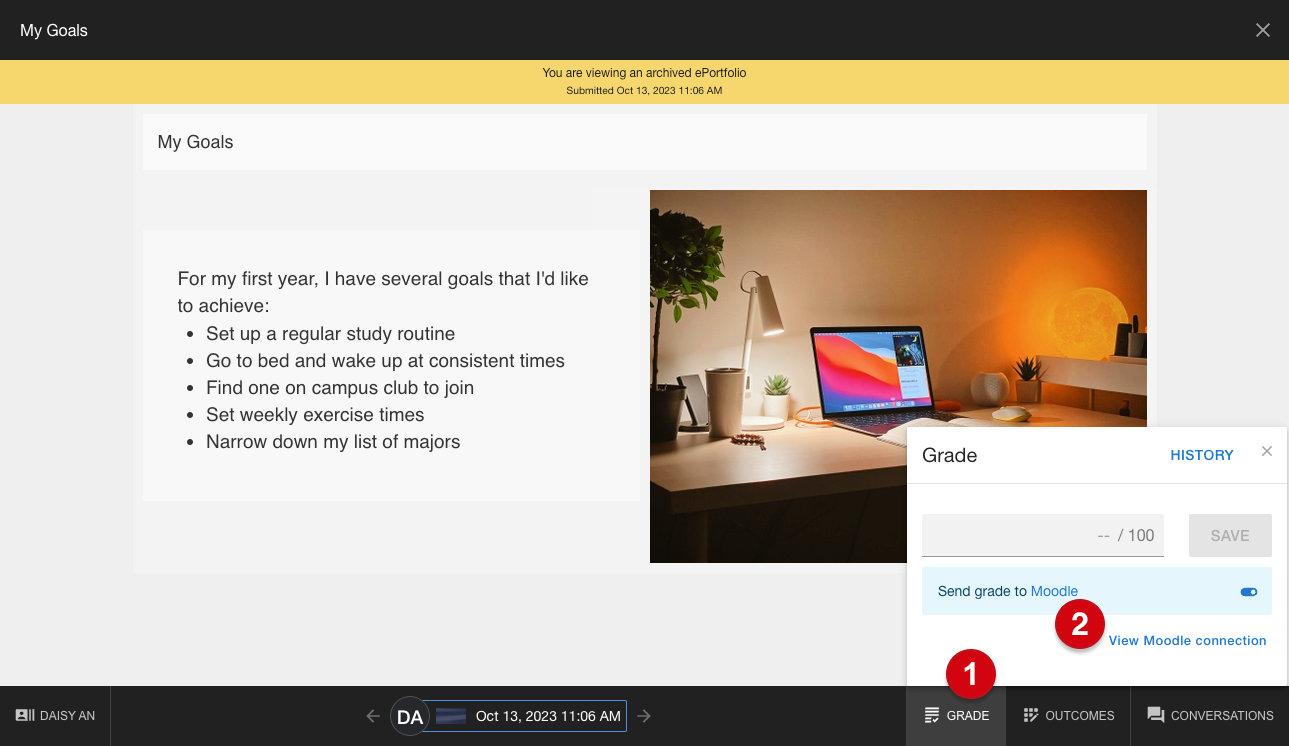Close the Grade panel
The image size is (1289, 746).
point(1267,452)
